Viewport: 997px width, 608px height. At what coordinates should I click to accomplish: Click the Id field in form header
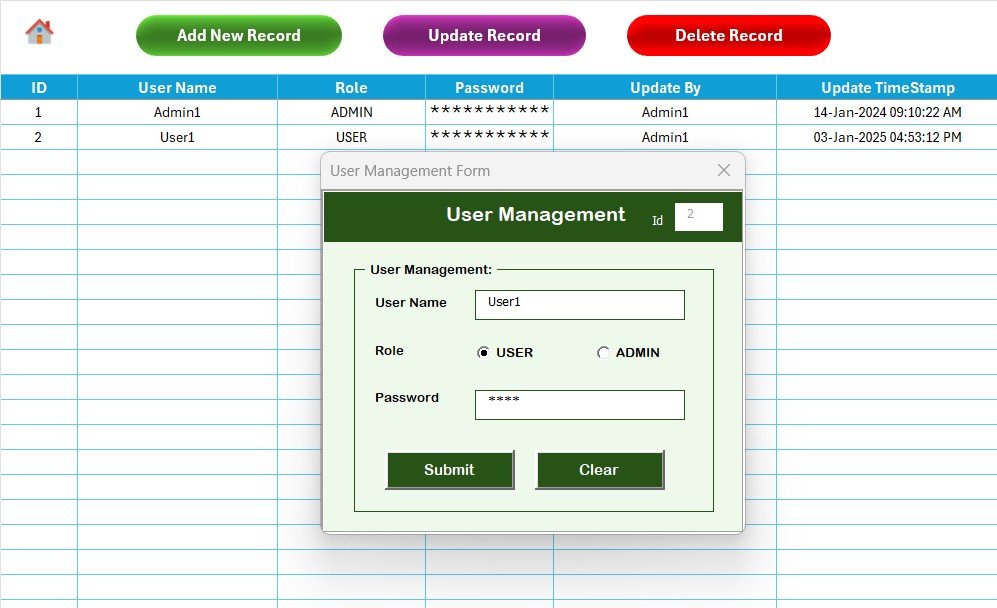tap(699, 217)
